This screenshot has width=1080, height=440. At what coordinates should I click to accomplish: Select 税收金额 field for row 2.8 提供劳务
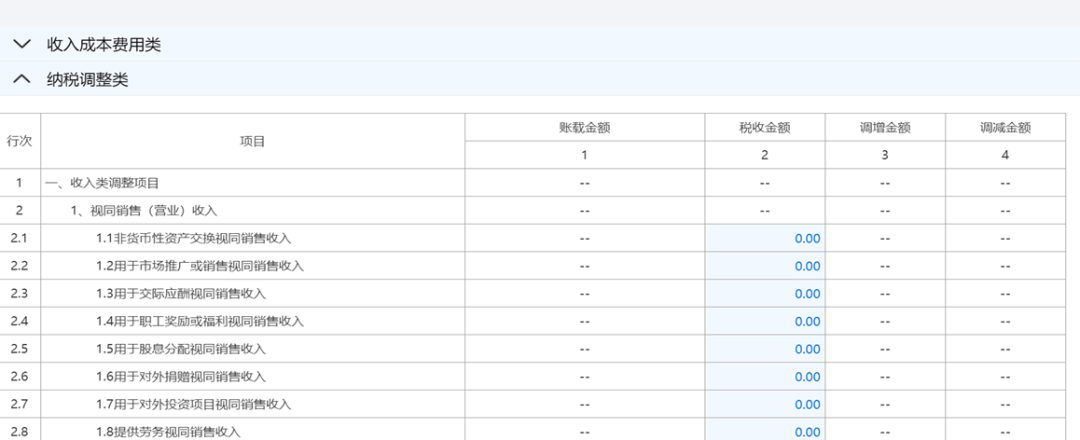point(765,431)
